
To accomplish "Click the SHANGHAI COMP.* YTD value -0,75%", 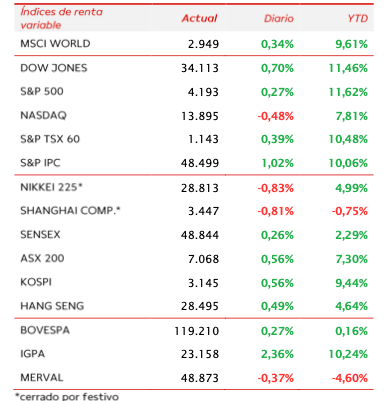I will point(350,211).
